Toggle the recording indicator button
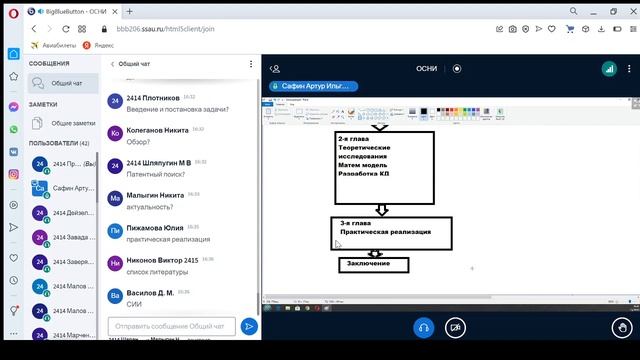 457,69
